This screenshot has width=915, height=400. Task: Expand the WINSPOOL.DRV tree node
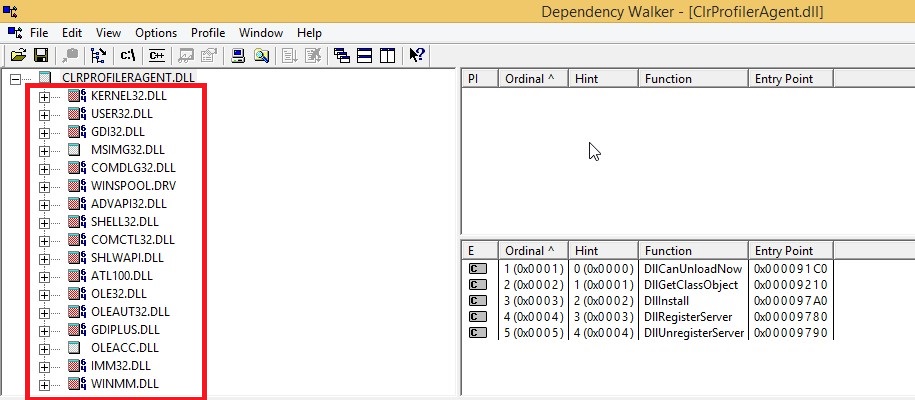point(44,187)
